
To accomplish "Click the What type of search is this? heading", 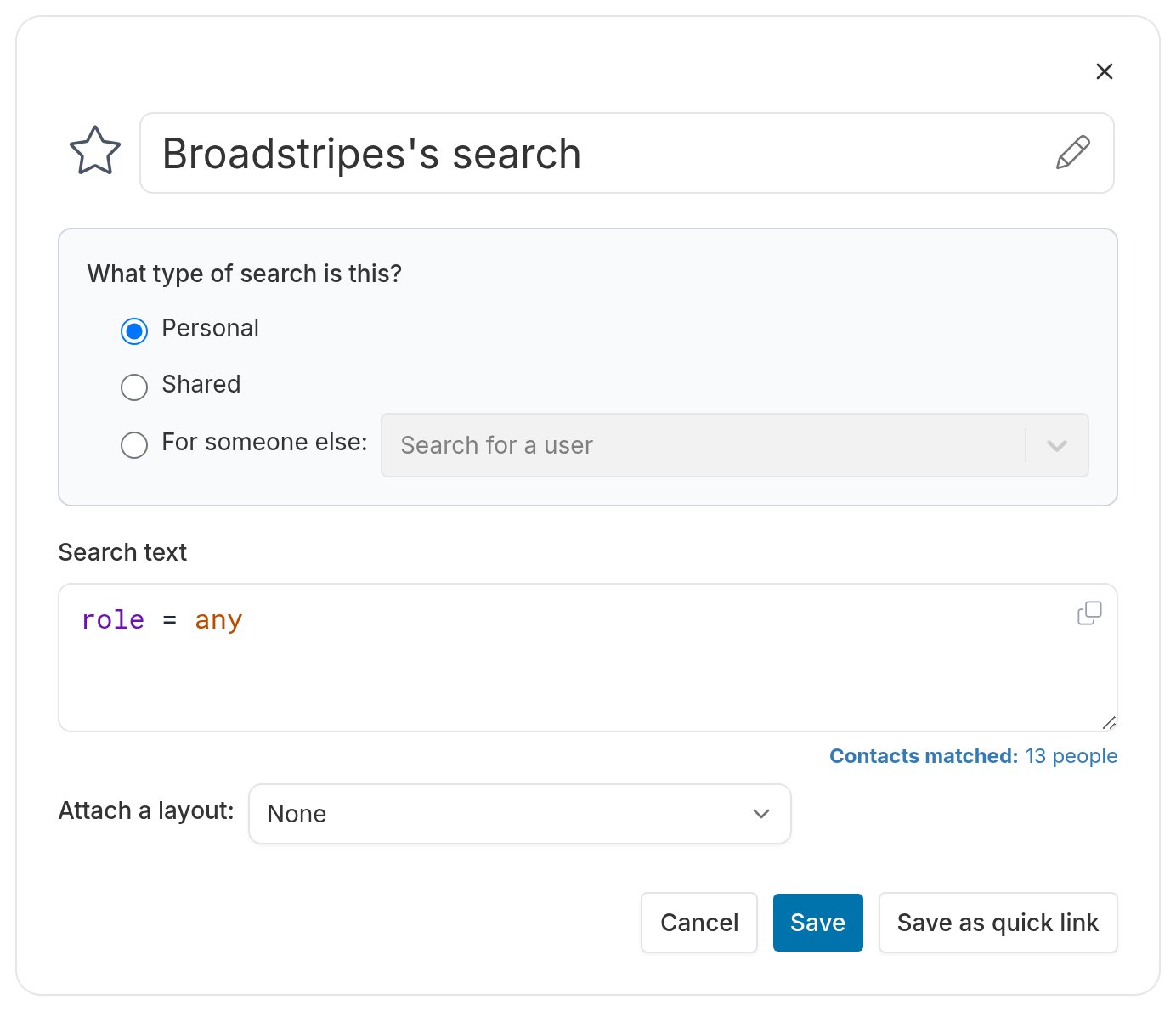I will [x=245, y=274].
